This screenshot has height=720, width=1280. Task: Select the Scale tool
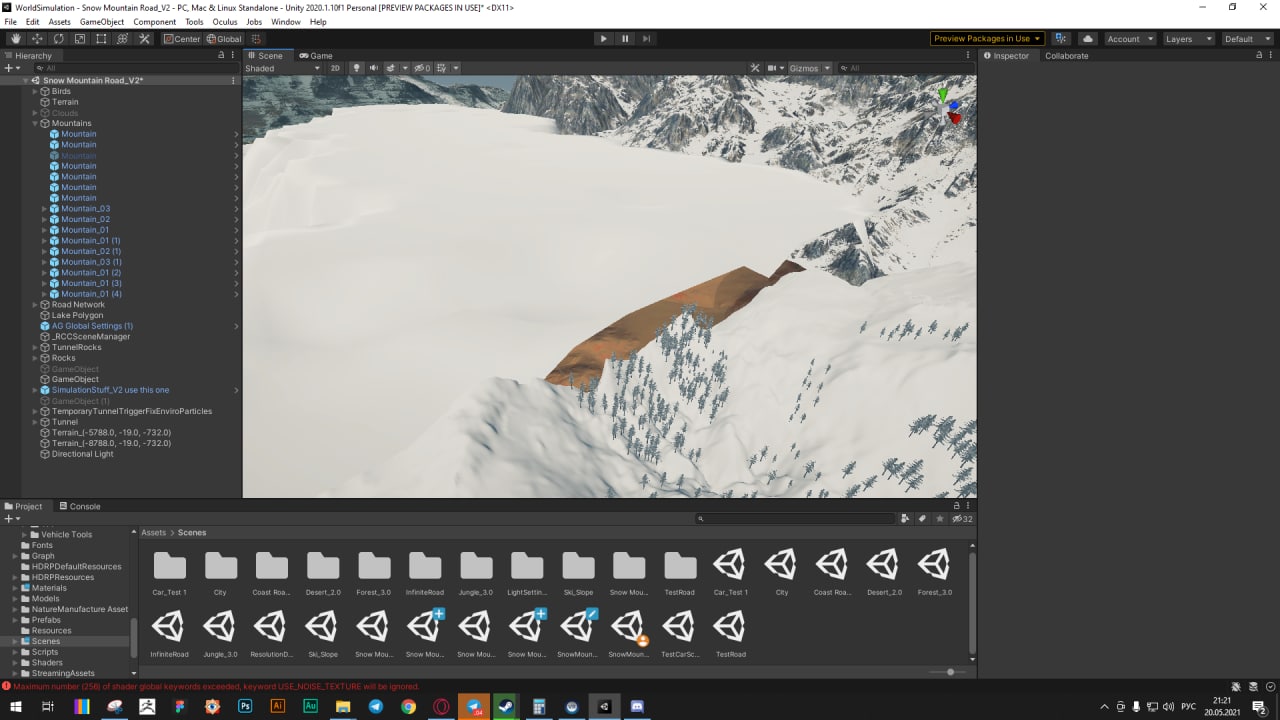pyautogui.click(x=80, y=39)
